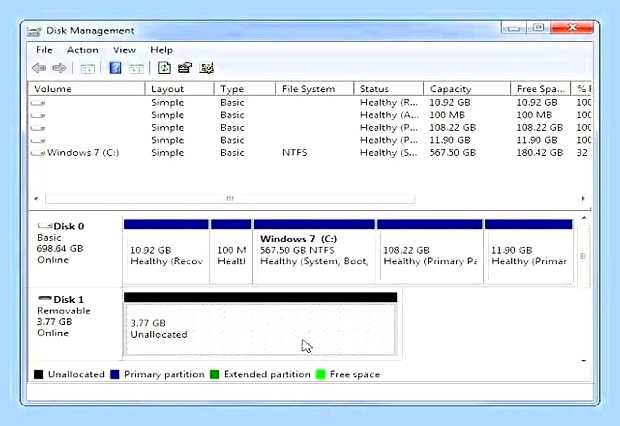The width and height of the screenshot is (620, 426).
Task: Click the Back arrow toolbar icon
Action: pos(39,68)
